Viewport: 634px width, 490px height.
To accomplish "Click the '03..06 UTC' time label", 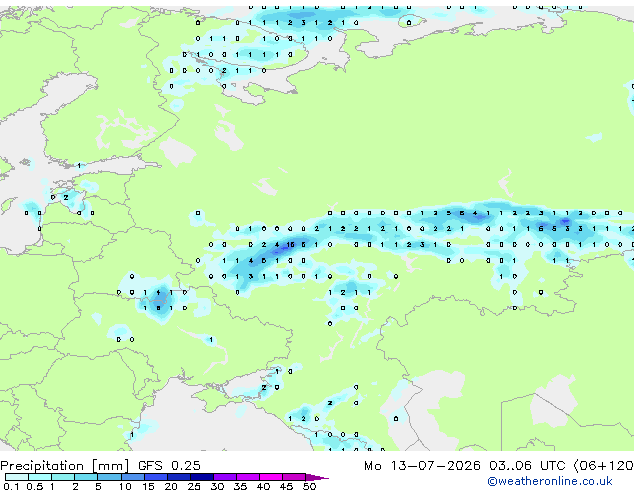I will (x=527, y=466).
